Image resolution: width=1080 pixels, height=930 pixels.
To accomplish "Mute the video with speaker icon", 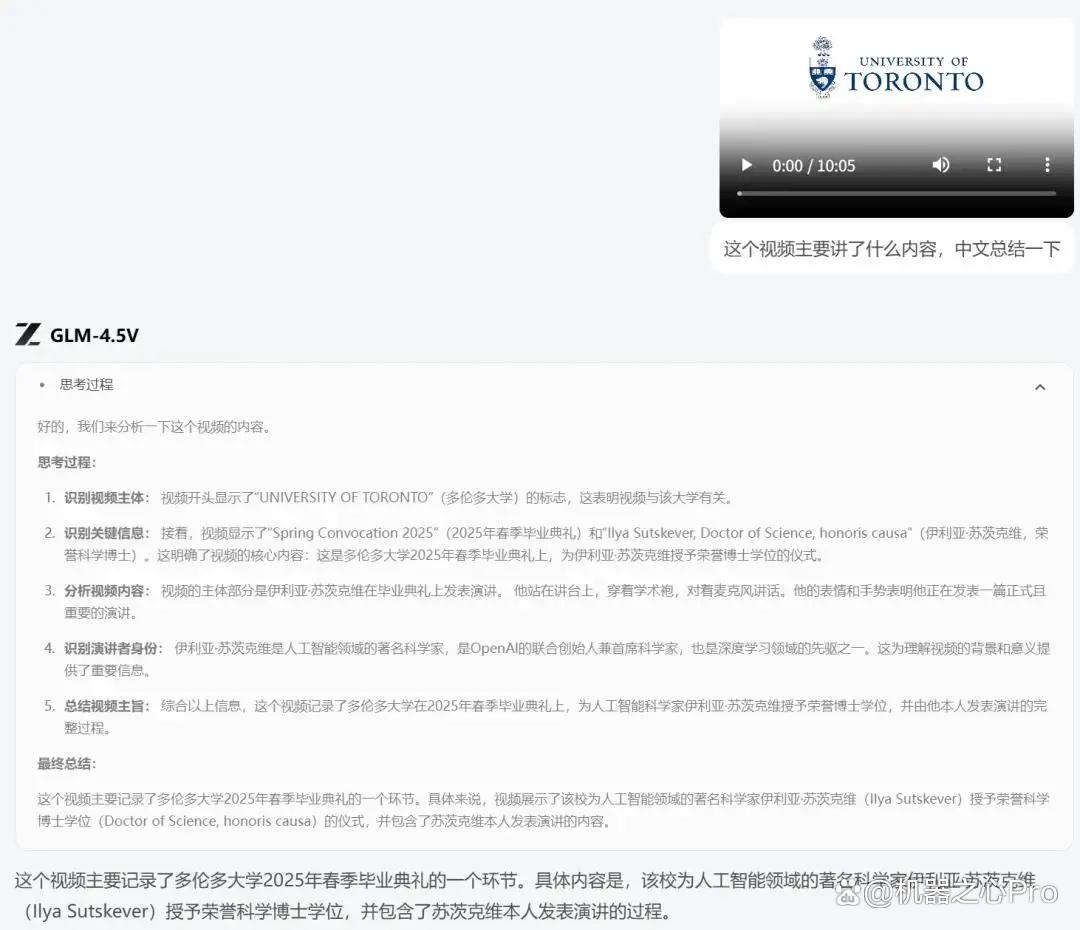I will (941, 165).
